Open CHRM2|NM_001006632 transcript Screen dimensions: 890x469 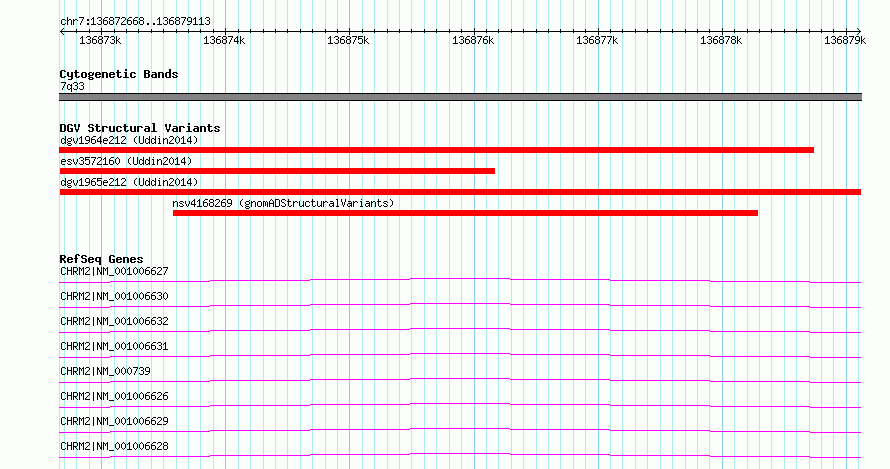pyautogui.click(x=114, y=321)
